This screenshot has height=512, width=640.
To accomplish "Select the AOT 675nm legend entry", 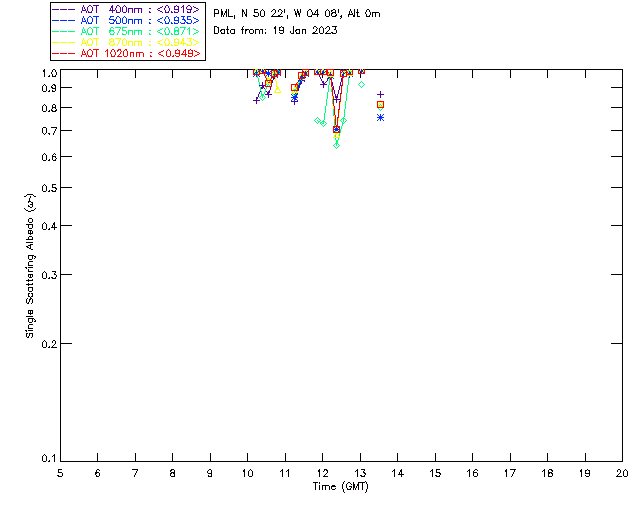I will pos(126,31).
